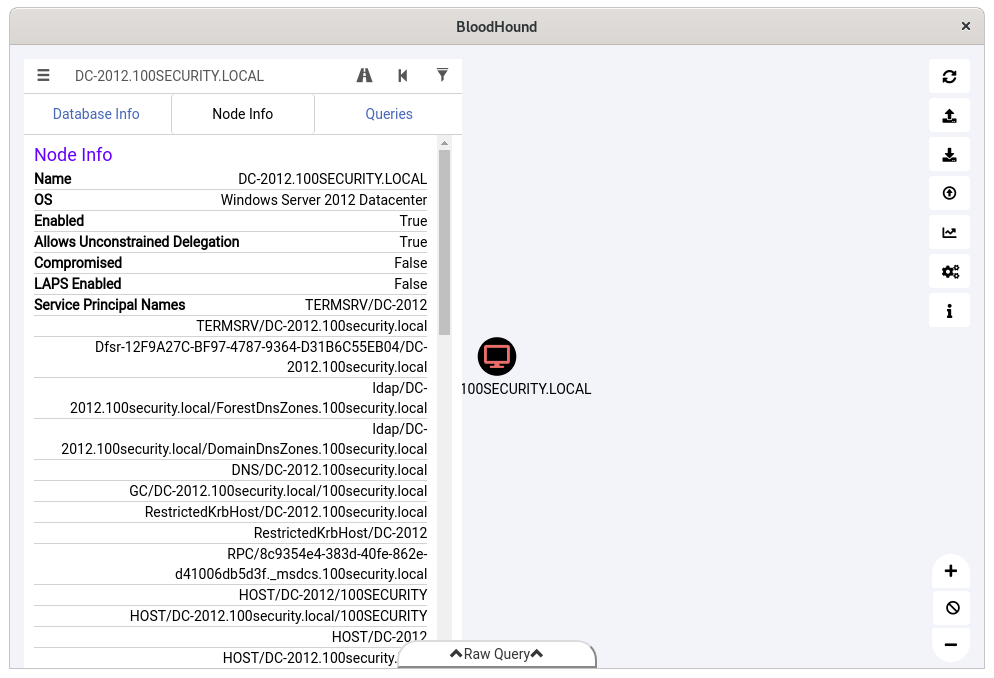
Task: Click the Upload Data circle-arrow icon
Action: pyautogui.click(x=949, y=193)
